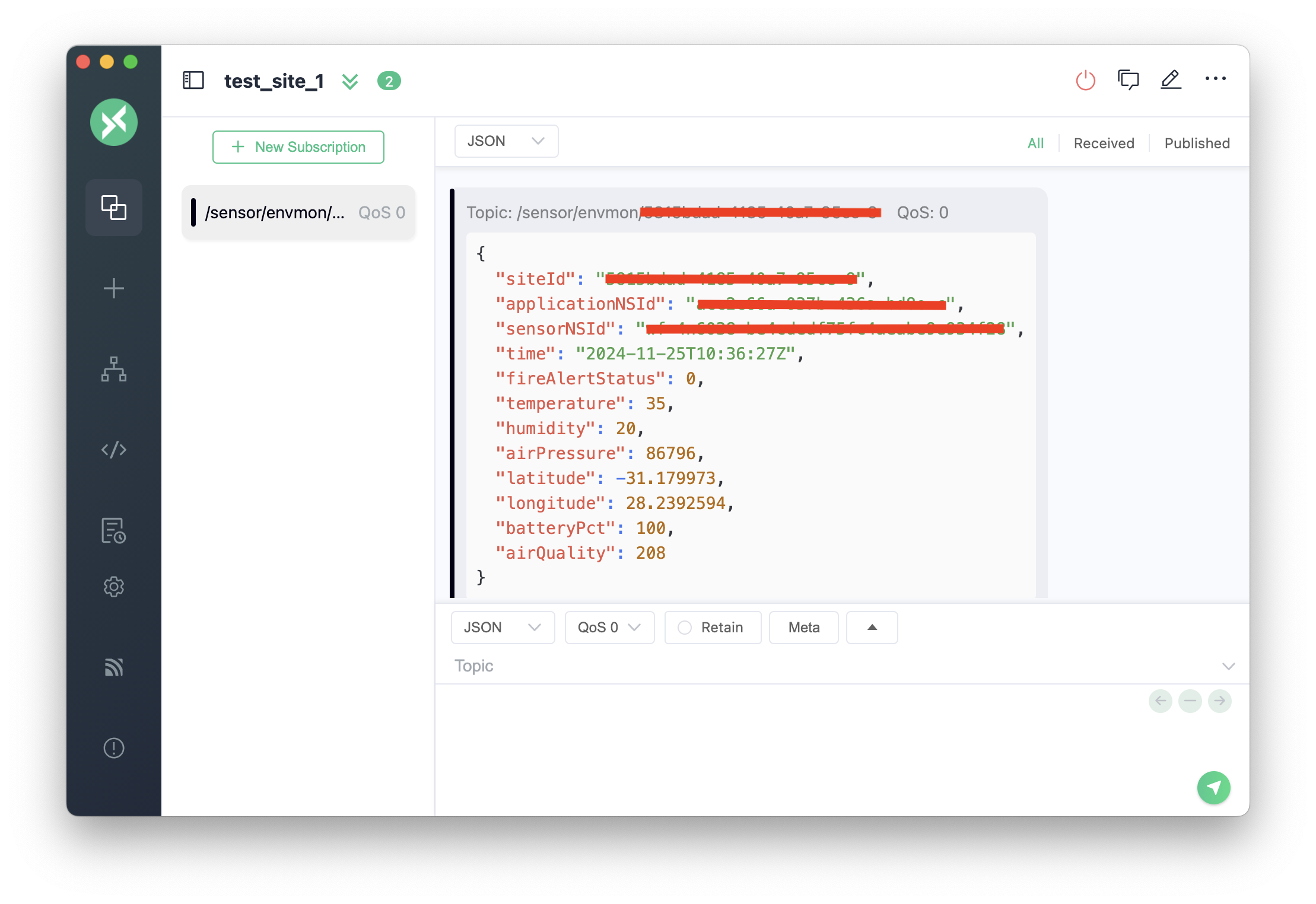Screen dimensions: 1316x904
Task: Click the "siteId" key in payload
Action: 535,279
